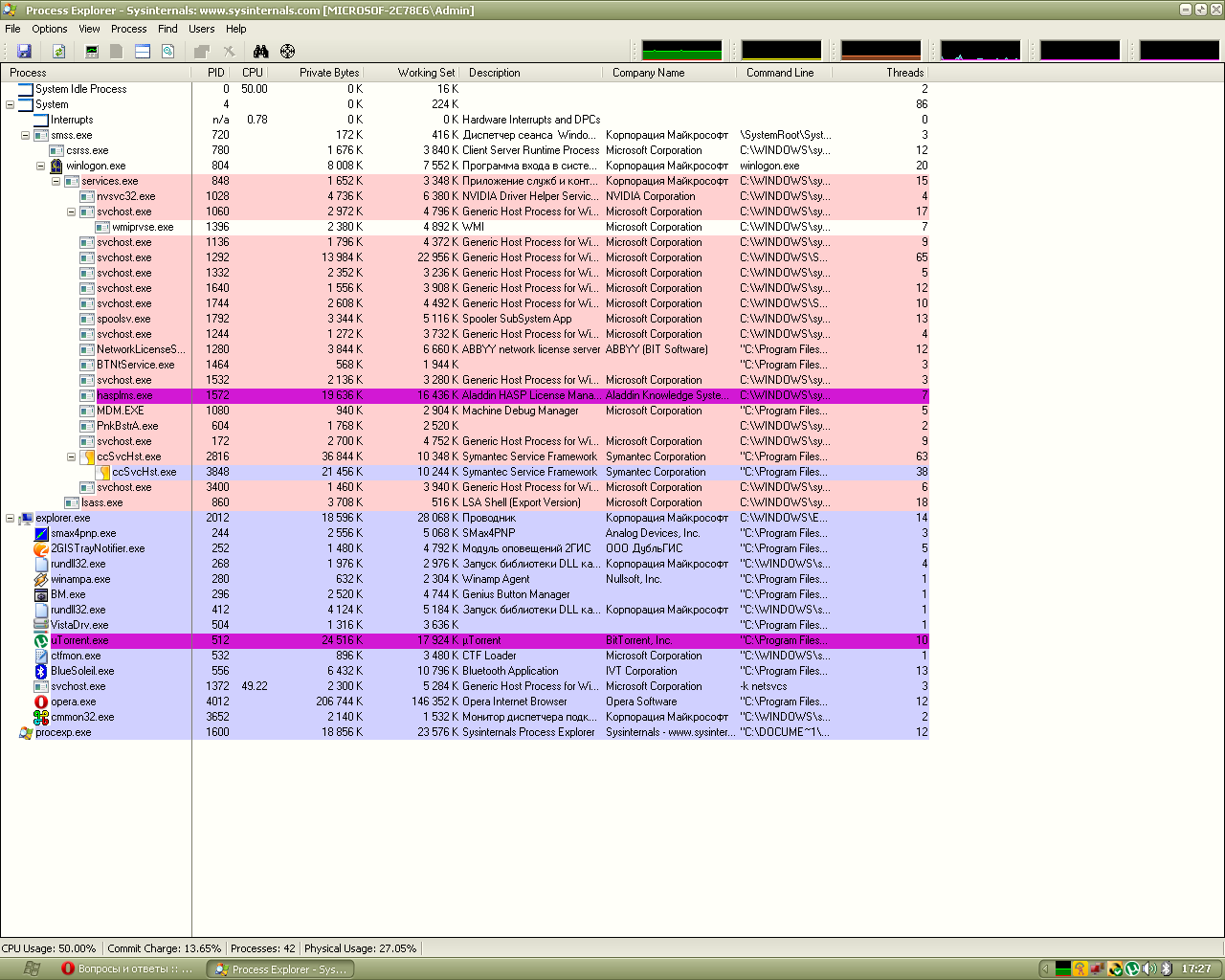
Task: Click the opera.exe process icon
Action: point(41,702)
